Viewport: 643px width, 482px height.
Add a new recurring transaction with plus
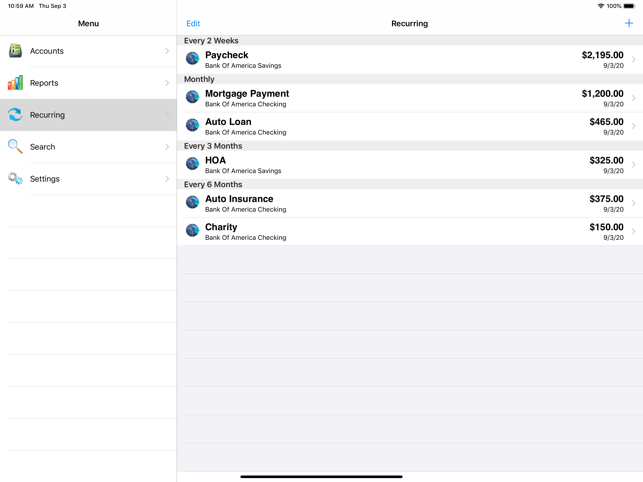(x=629, y=23)
